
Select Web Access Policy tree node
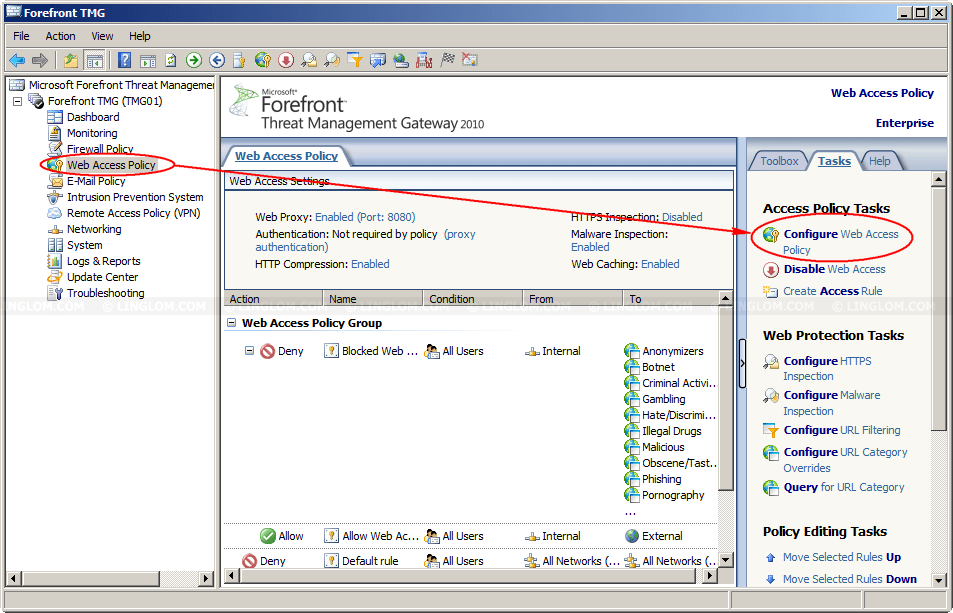point(111,165)
